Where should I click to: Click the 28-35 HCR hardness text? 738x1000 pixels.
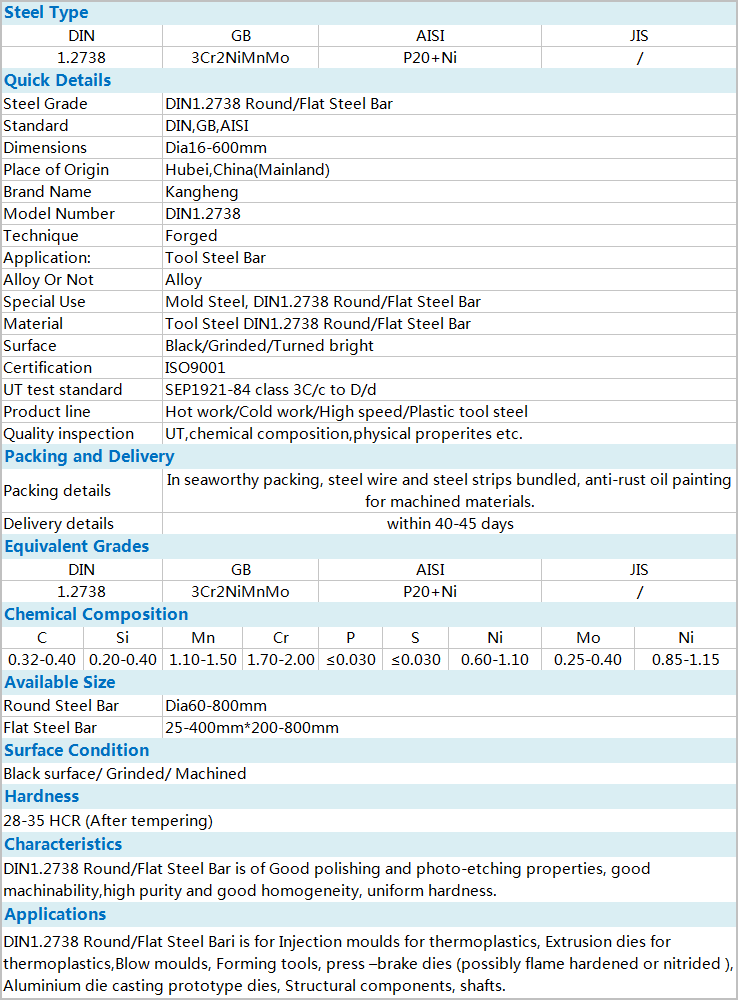click(x=108, y=821)
